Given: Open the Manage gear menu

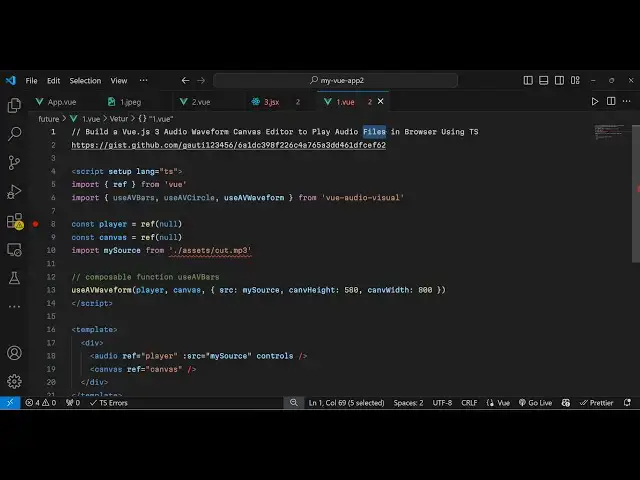Looking at the screenshot, I should [x=14, y=381].
